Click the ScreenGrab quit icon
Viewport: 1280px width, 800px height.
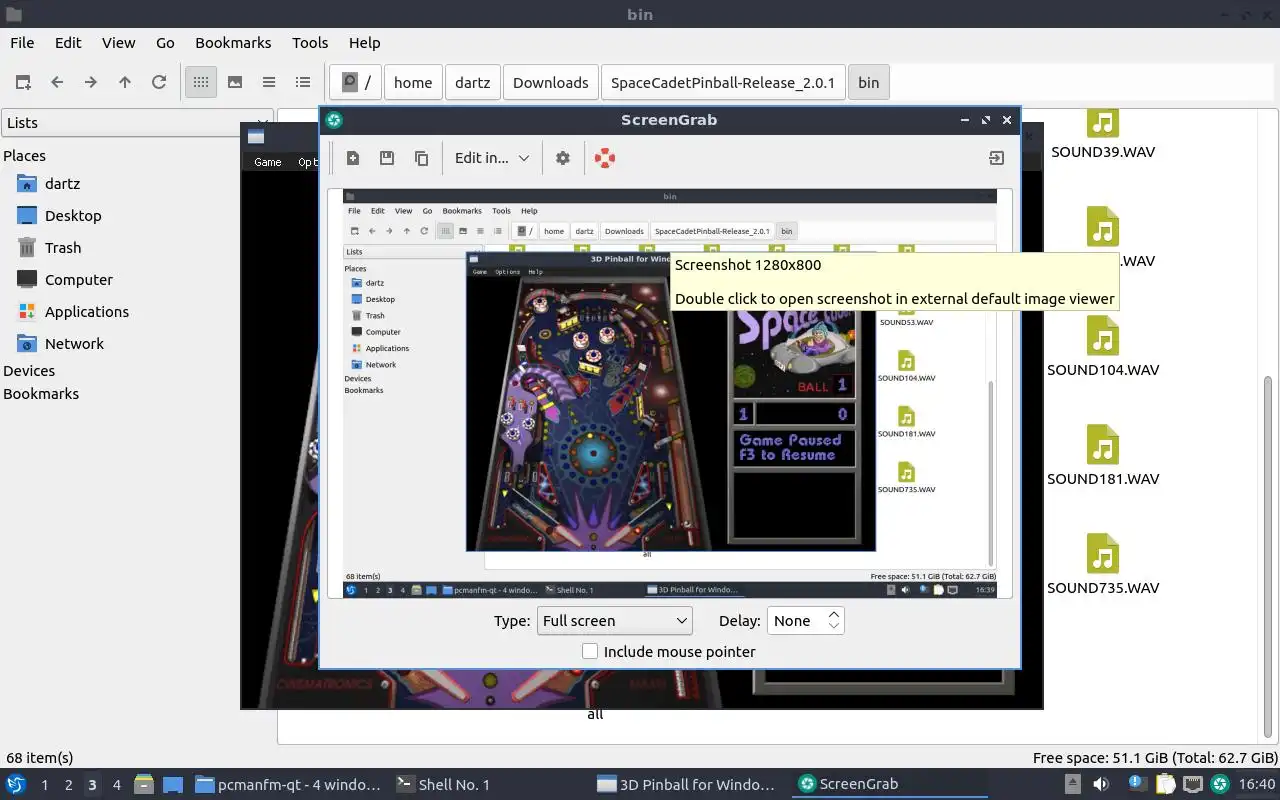pyautogui.click(x=996, y=158)
